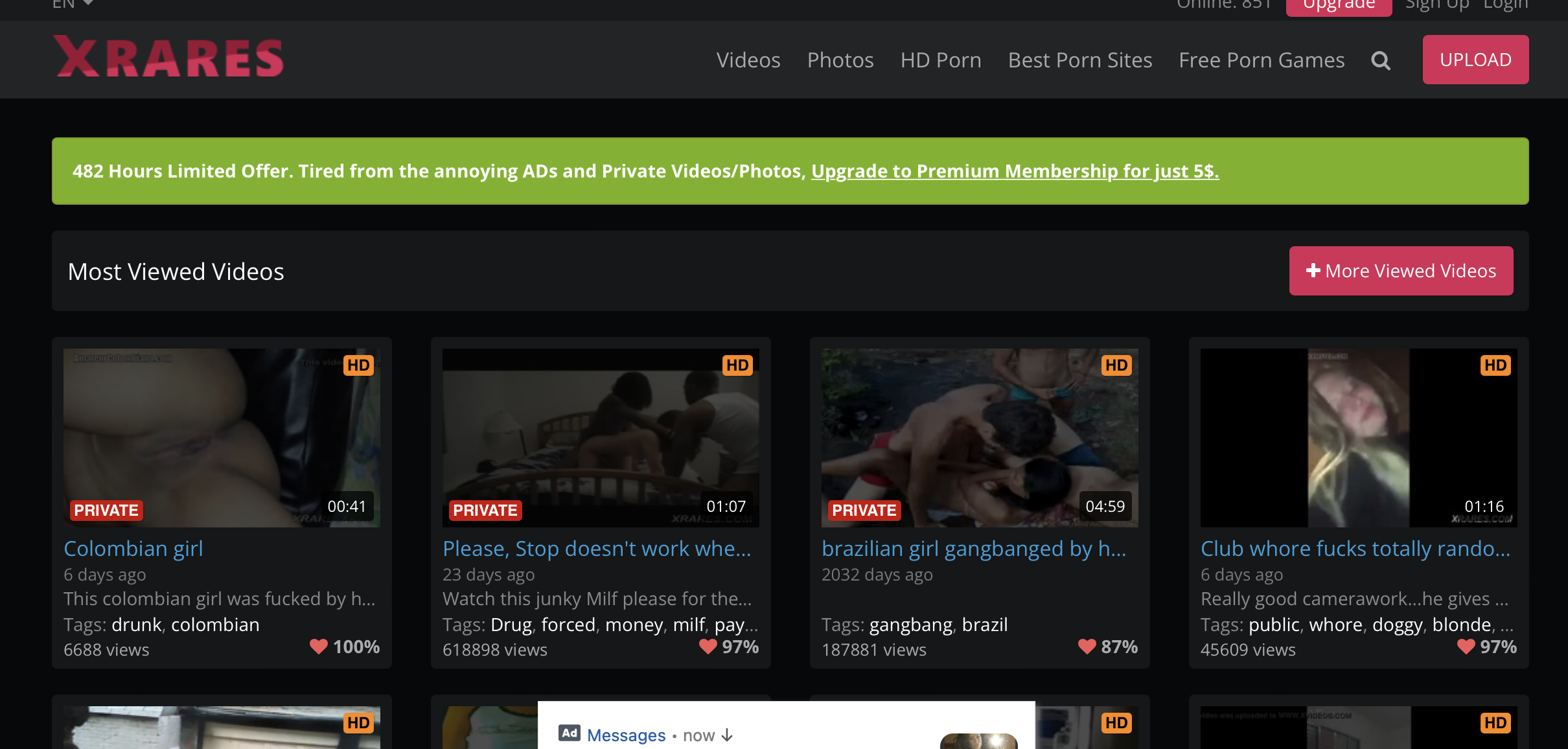Click the XRARES site logo
Viewport: 1568px width, 749px height.
pyautogui.click(x=168, y=56)
